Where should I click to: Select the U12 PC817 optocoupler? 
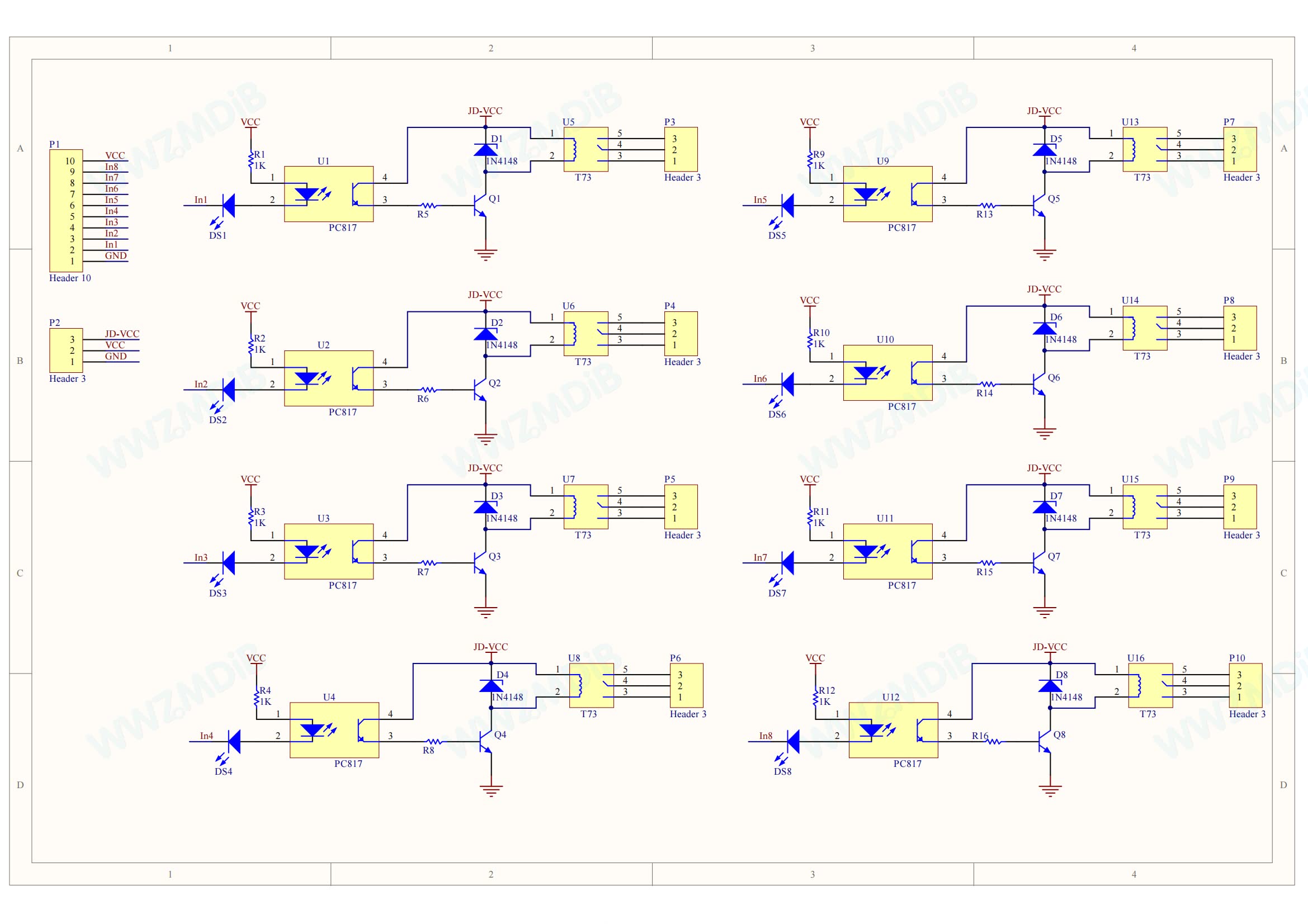893,730
